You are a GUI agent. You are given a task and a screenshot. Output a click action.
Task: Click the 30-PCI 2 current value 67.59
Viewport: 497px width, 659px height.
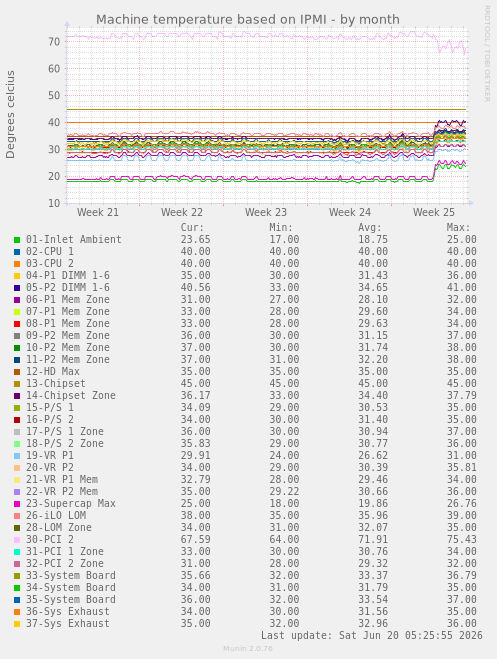(x=195, y=539)
